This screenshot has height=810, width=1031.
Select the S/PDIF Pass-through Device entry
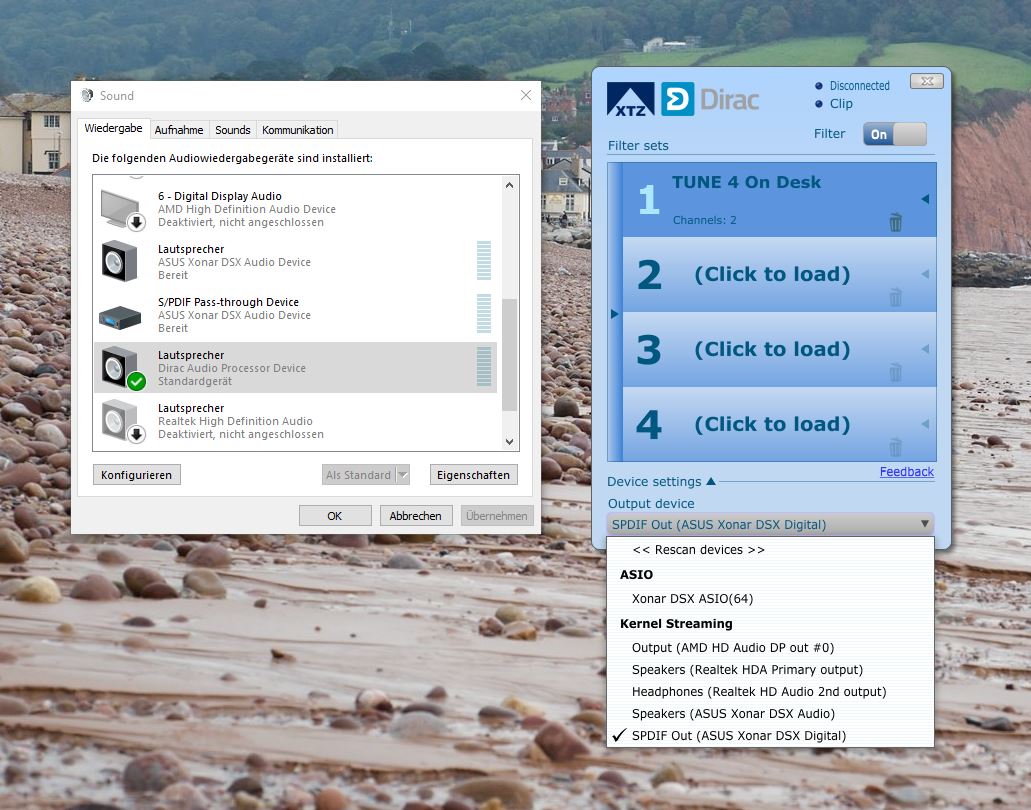point(295,315)
